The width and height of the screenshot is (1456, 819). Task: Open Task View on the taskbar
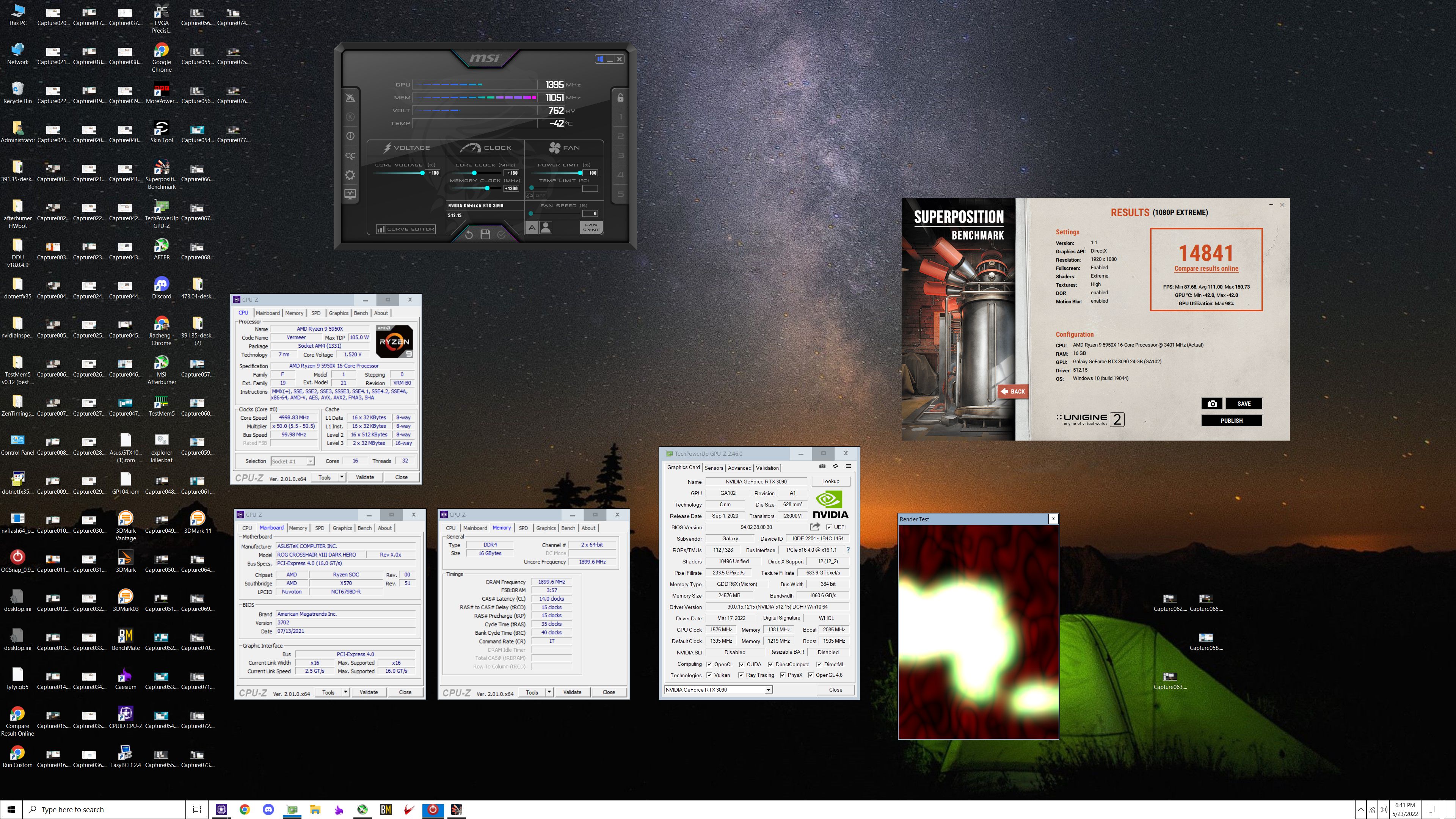(197, 810)
